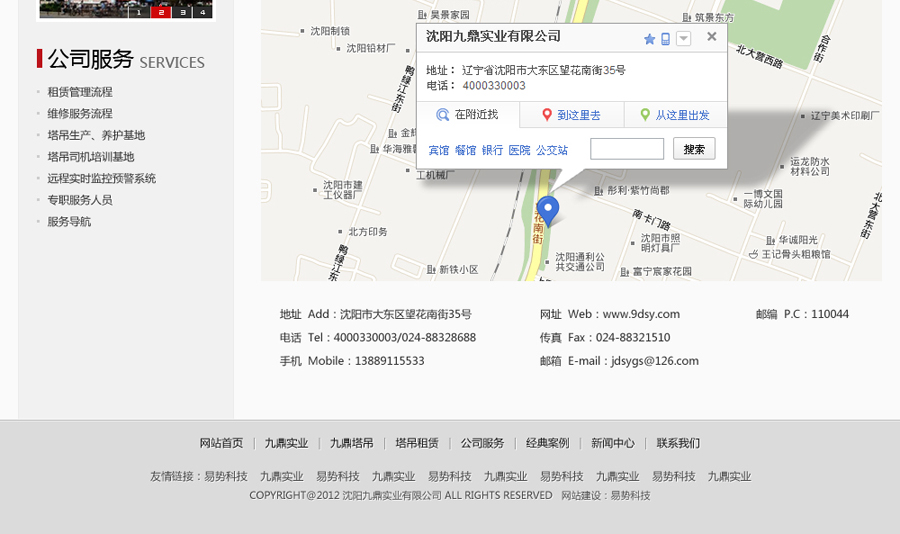Image resolution: width=900 pixels, height=534 pixels.
Task: Click the green pin icon for 从这里出发
Action: pyautogui.click(x=645, y=115)
